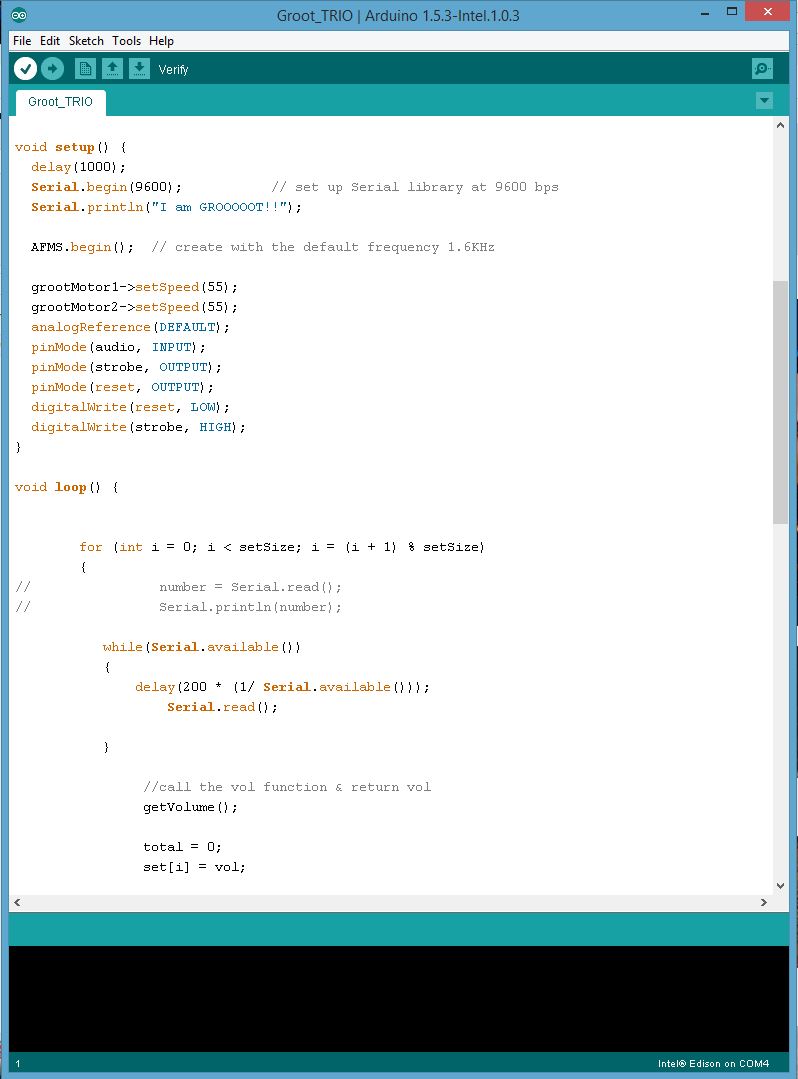Click 'digitalWrite(reset, LOW);' line

click(x=130, y=407)
